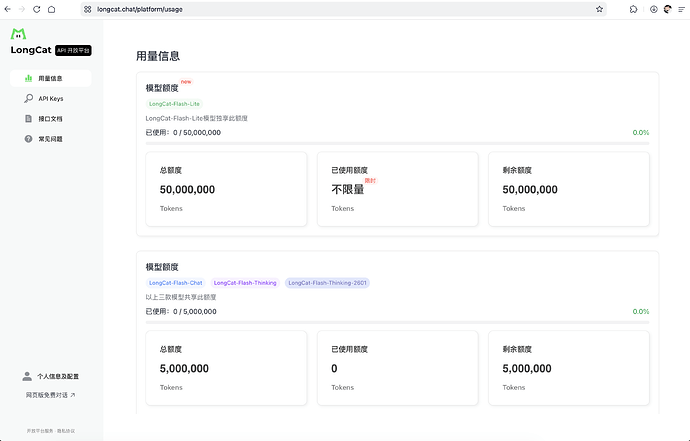
Task: Click the 剩余额度 50,000,000 Tokens card
Action: (x=569, y=189)
